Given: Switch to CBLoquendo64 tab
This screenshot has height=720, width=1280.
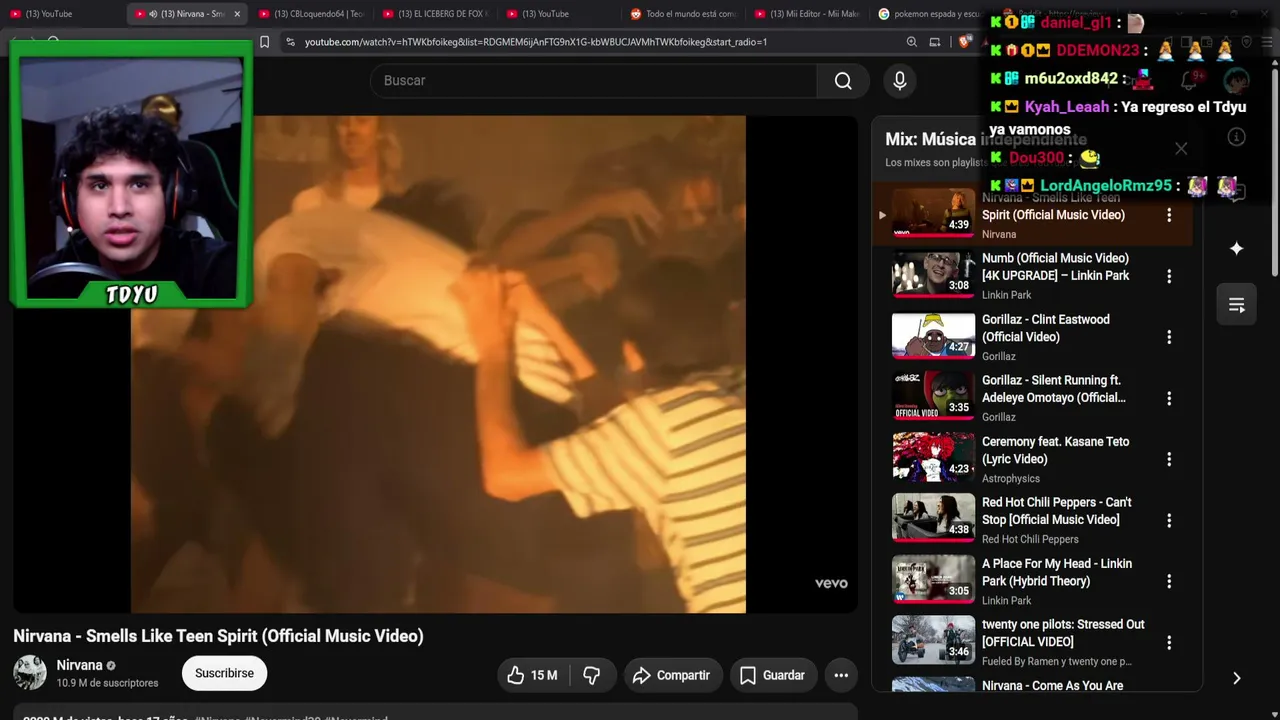Looking at the screenshot, I should pos(313,14).
